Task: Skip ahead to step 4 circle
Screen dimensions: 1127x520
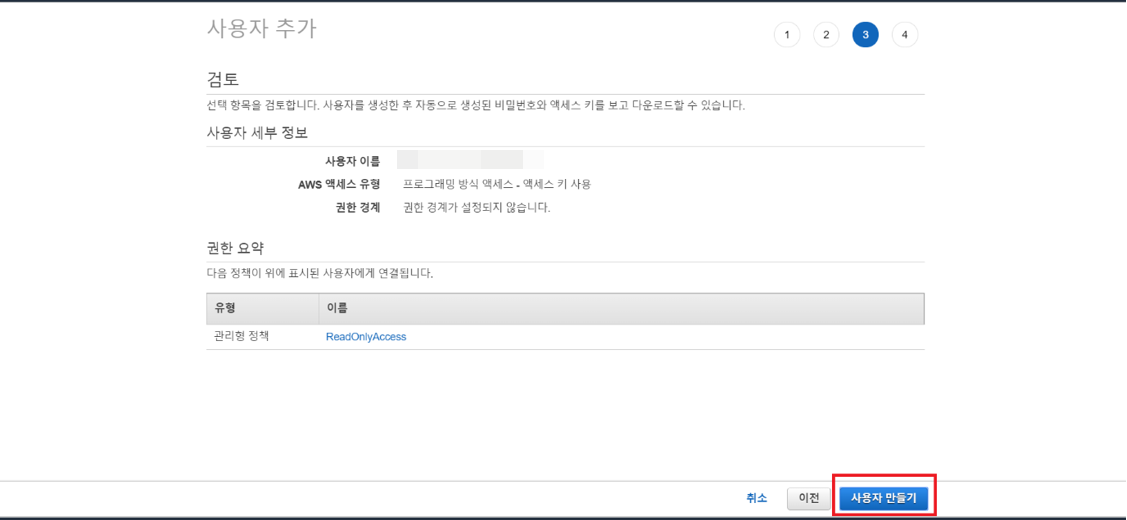Action: pyautogui.click(x=904, y=35)
